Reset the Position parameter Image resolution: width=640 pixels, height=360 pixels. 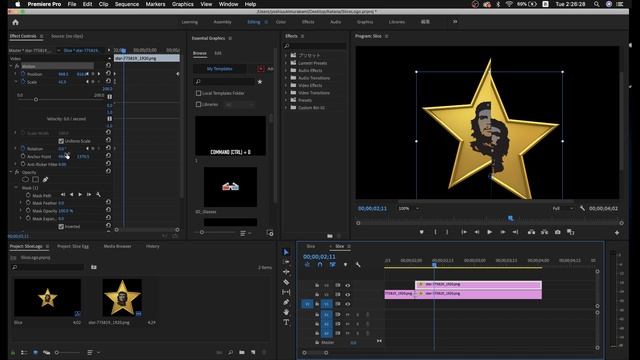click(x=108, y=73)
